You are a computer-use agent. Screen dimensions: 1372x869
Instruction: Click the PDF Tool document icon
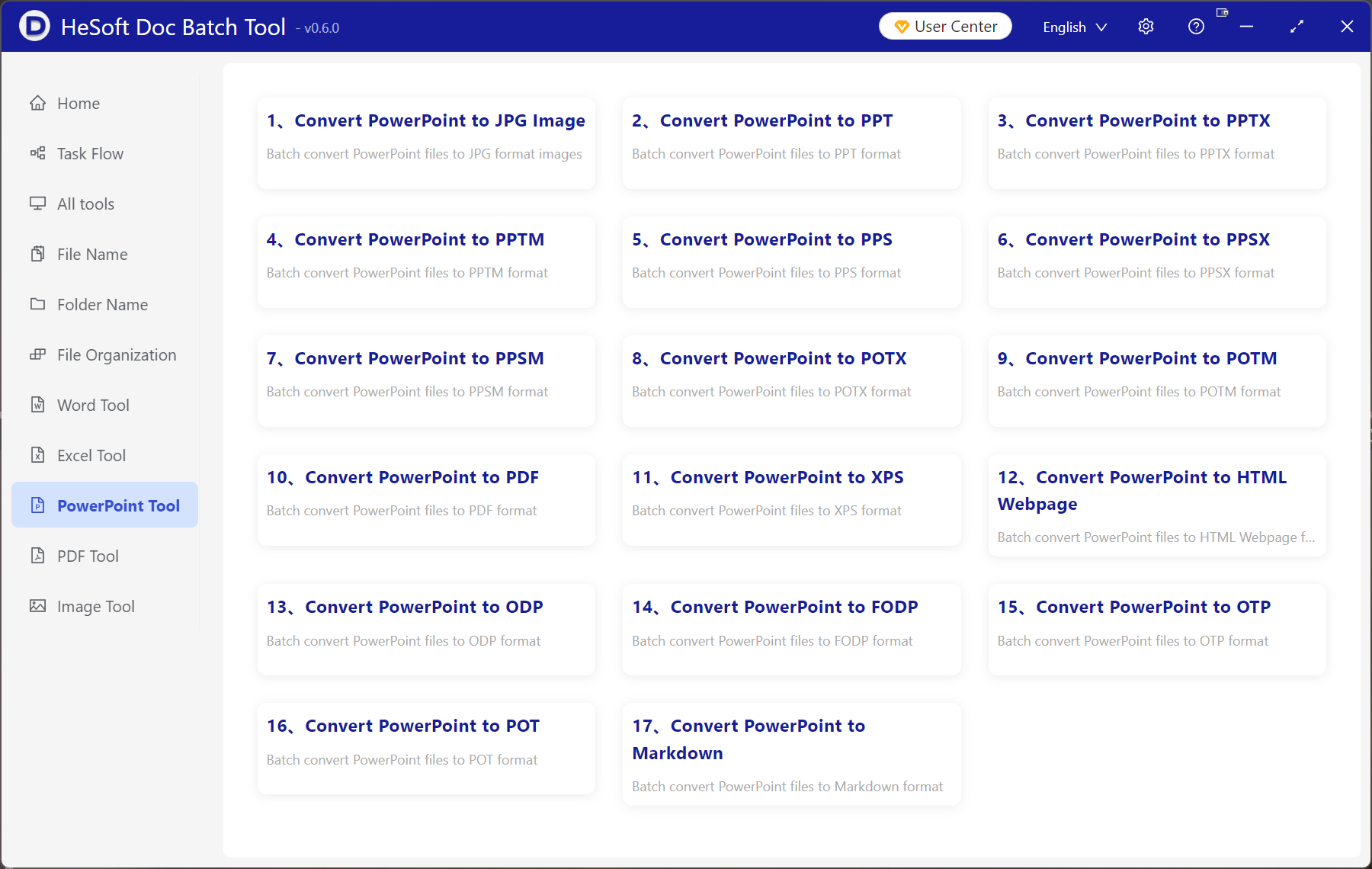[37, 556]
